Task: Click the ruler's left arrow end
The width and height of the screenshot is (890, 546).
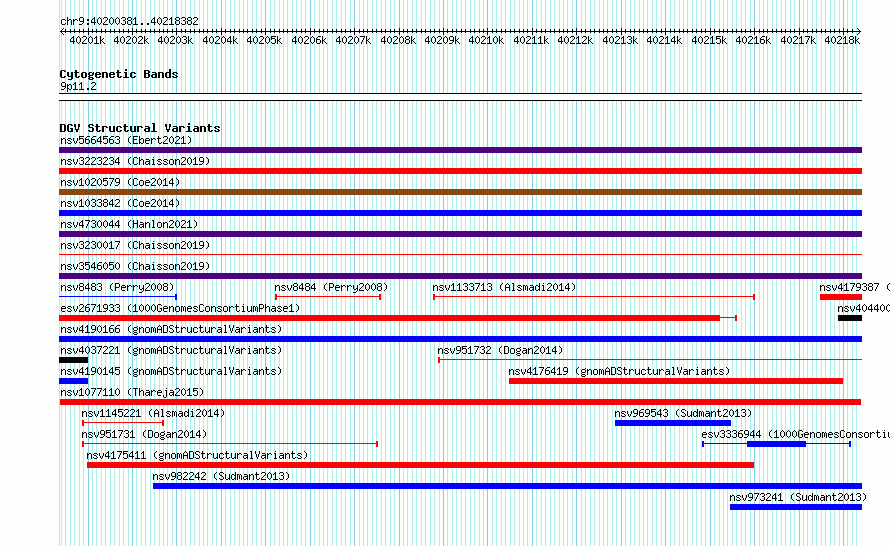Action: 62,31
